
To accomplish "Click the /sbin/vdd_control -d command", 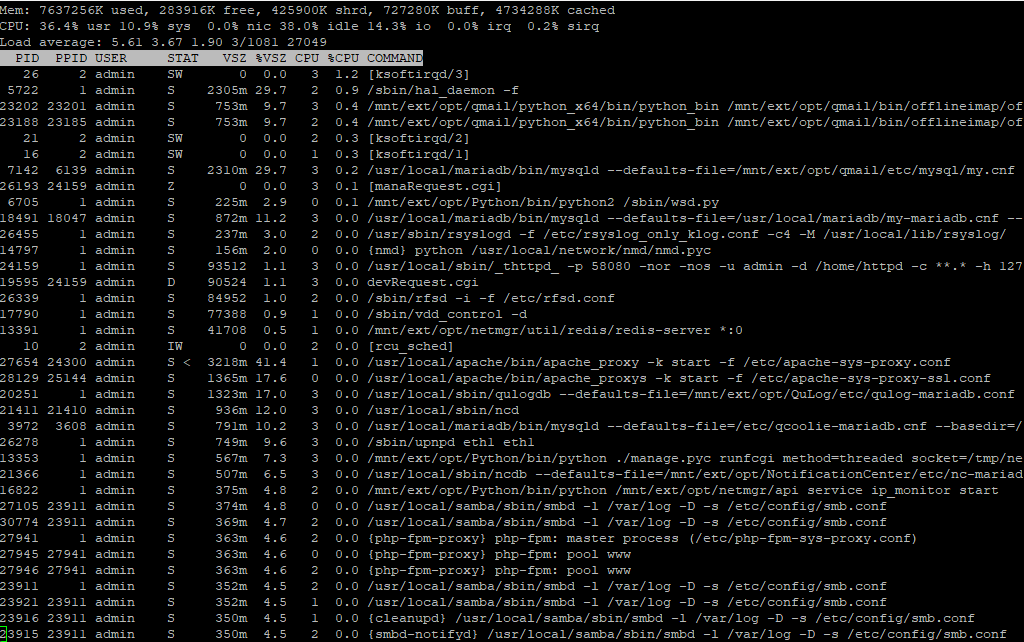I will tap(447, 314).
